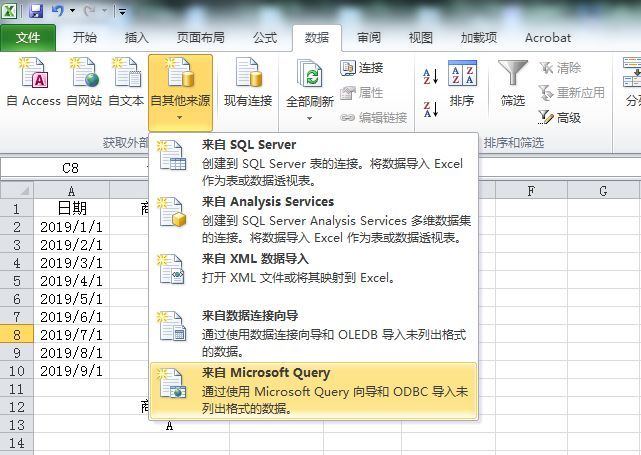Image resolution: width=641 pixels, height=455 pixels.
Task: Select row 1 header
Action: pos(17,208)
